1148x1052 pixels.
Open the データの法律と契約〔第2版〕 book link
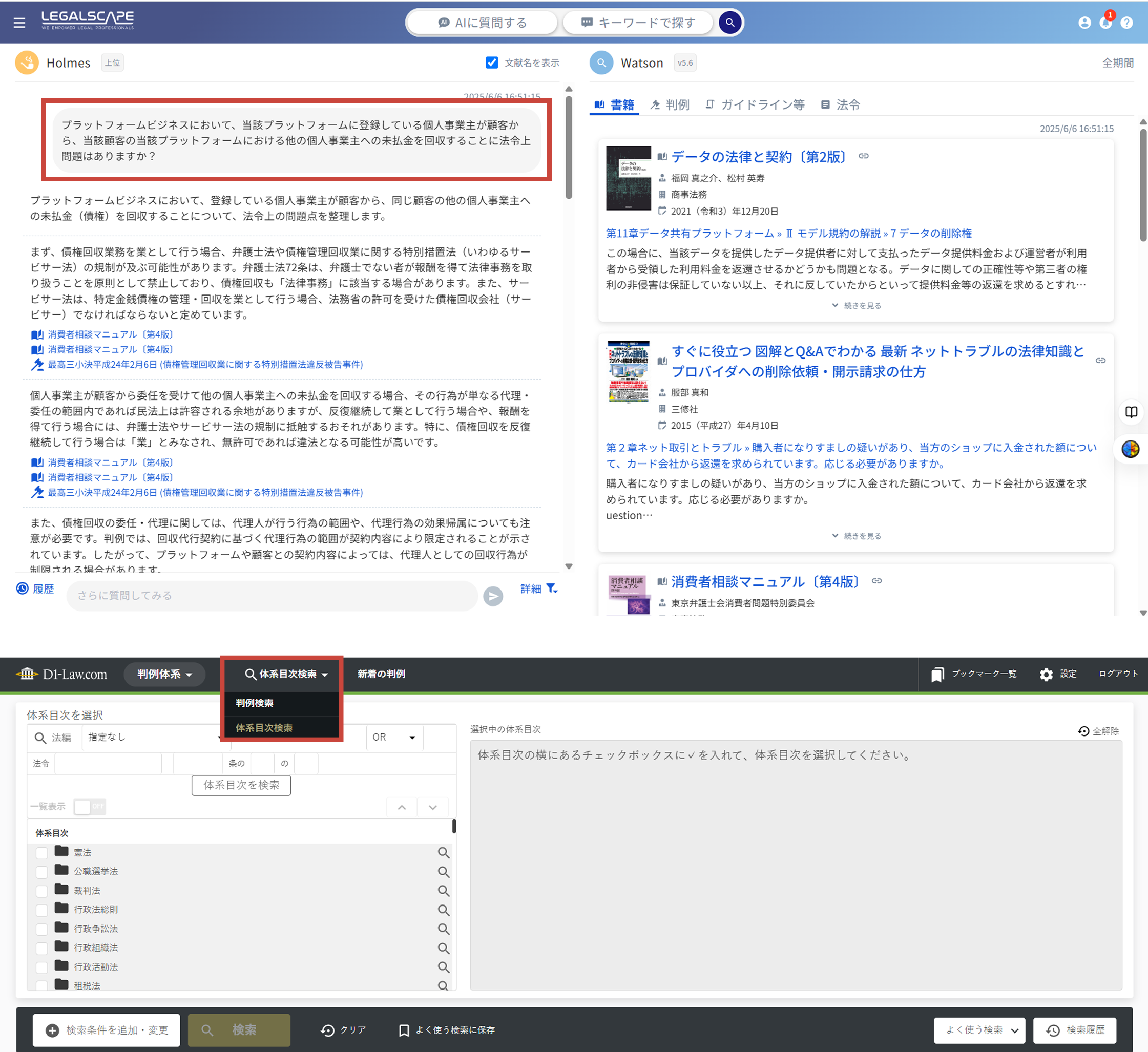(x=759, y=157)
